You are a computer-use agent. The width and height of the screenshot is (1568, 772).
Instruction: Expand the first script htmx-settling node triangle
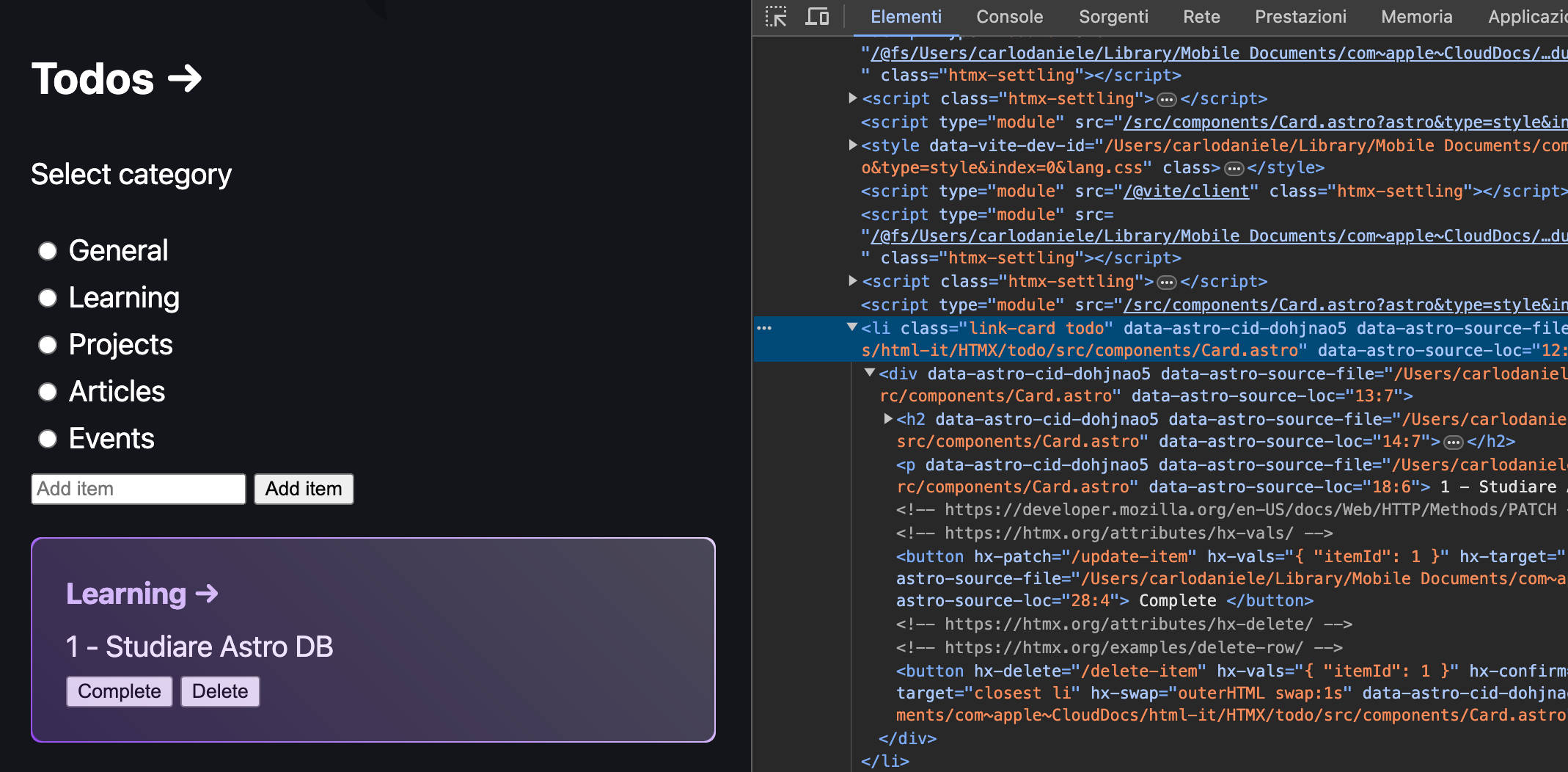click(852, 98)
